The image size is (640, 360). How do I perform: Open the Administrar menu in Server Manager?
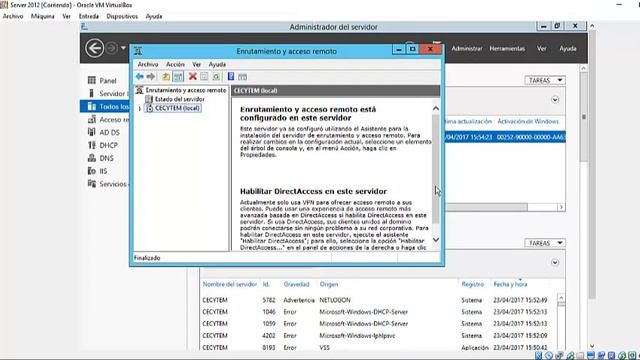pos(467,48)
